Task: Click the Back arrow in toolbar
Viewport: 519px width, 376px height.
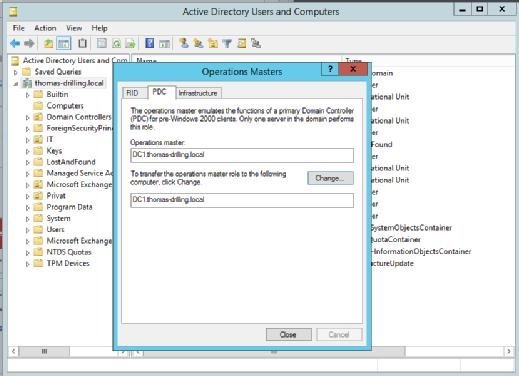Action: pos(15,43)
